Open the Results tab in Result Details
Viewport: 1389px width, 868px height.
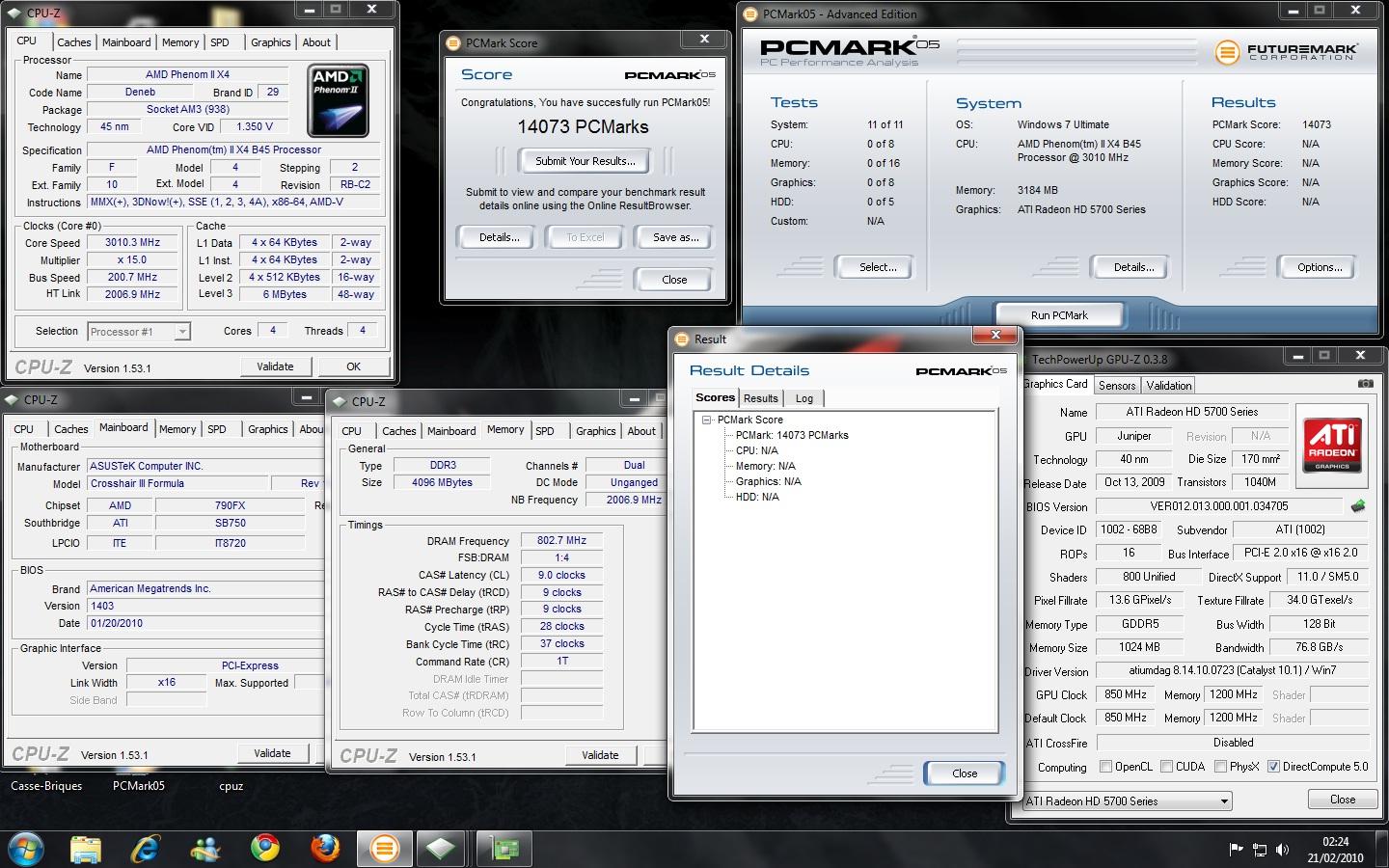tap(760, 398)
